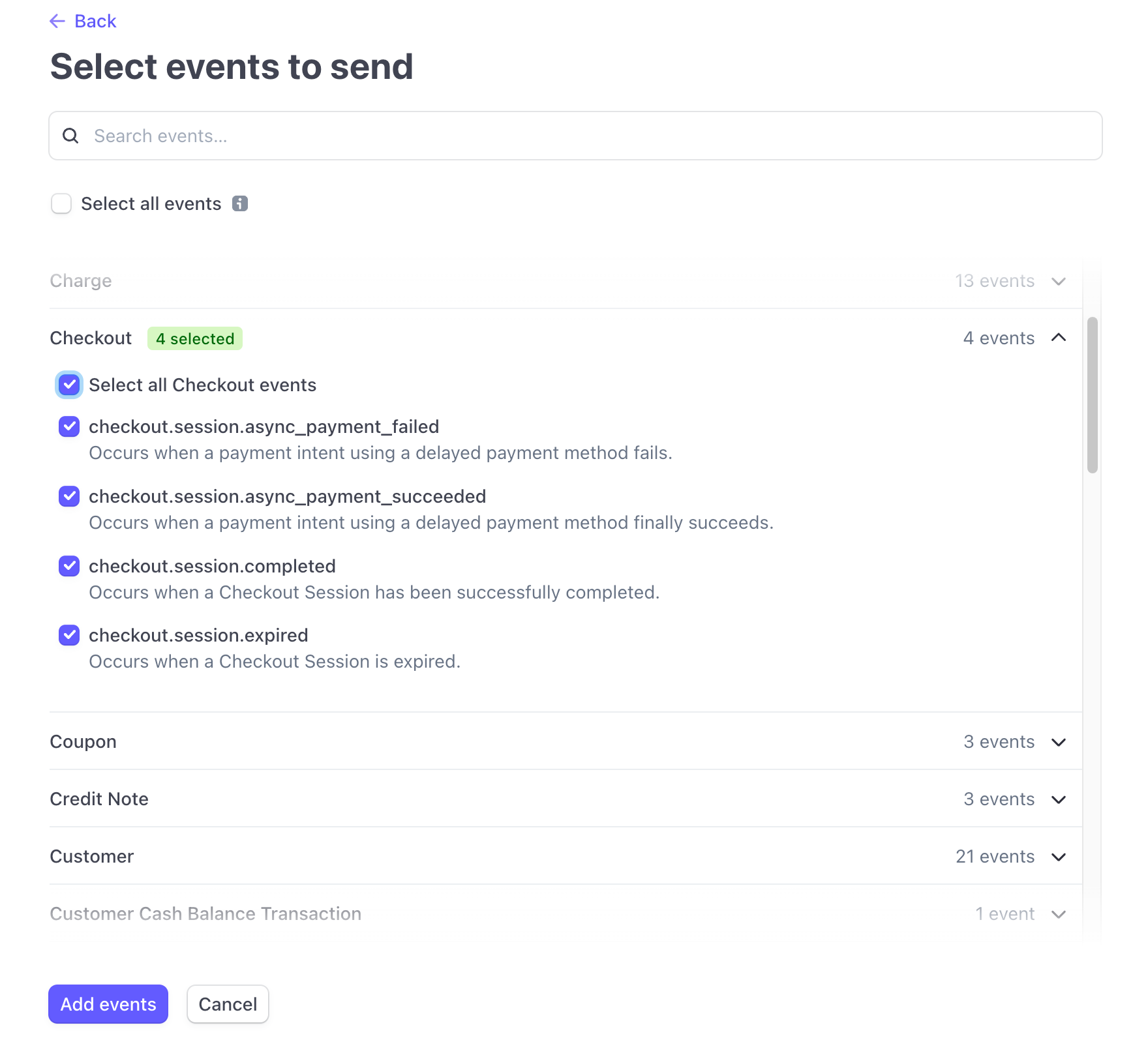Toggle the Select all events checkbox
The image size is (1148, 1038).
click(x=61, y=203)
